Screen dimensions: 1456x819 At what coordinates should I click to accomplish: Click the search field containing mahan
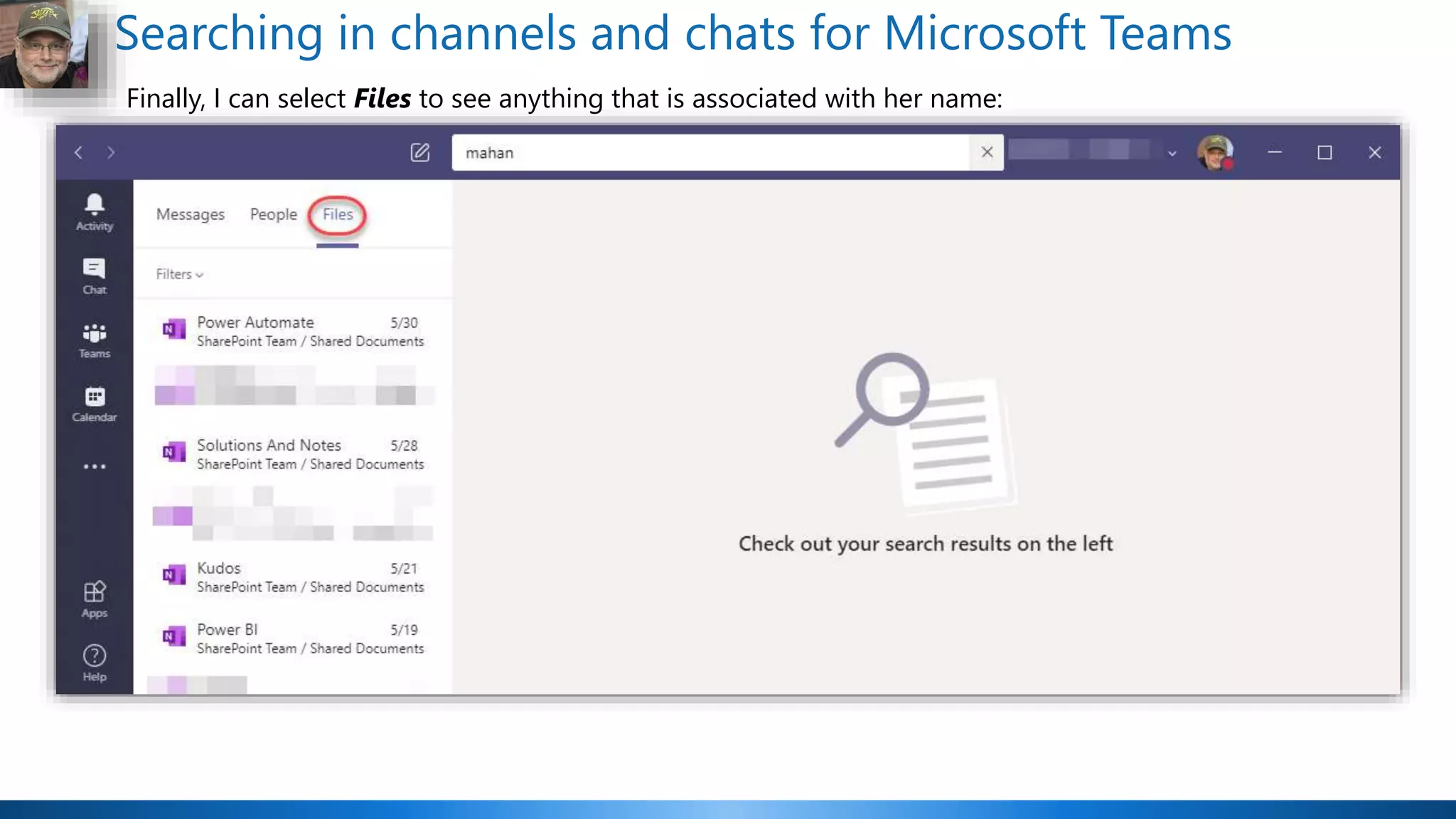[x=711, y=152]
